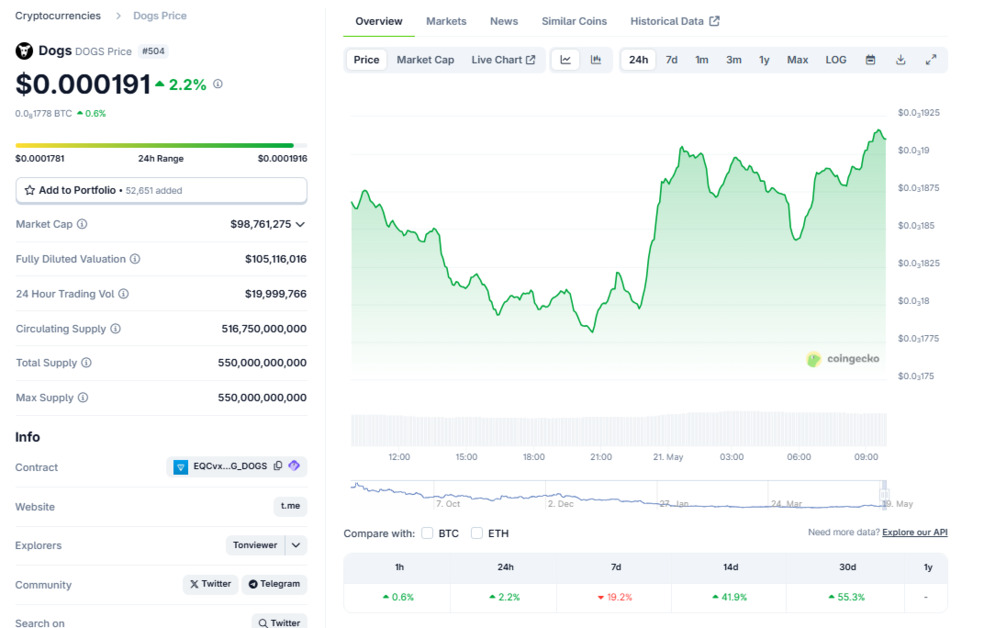
Task: Open the calendar date range picker
Action: coord(870,60)
